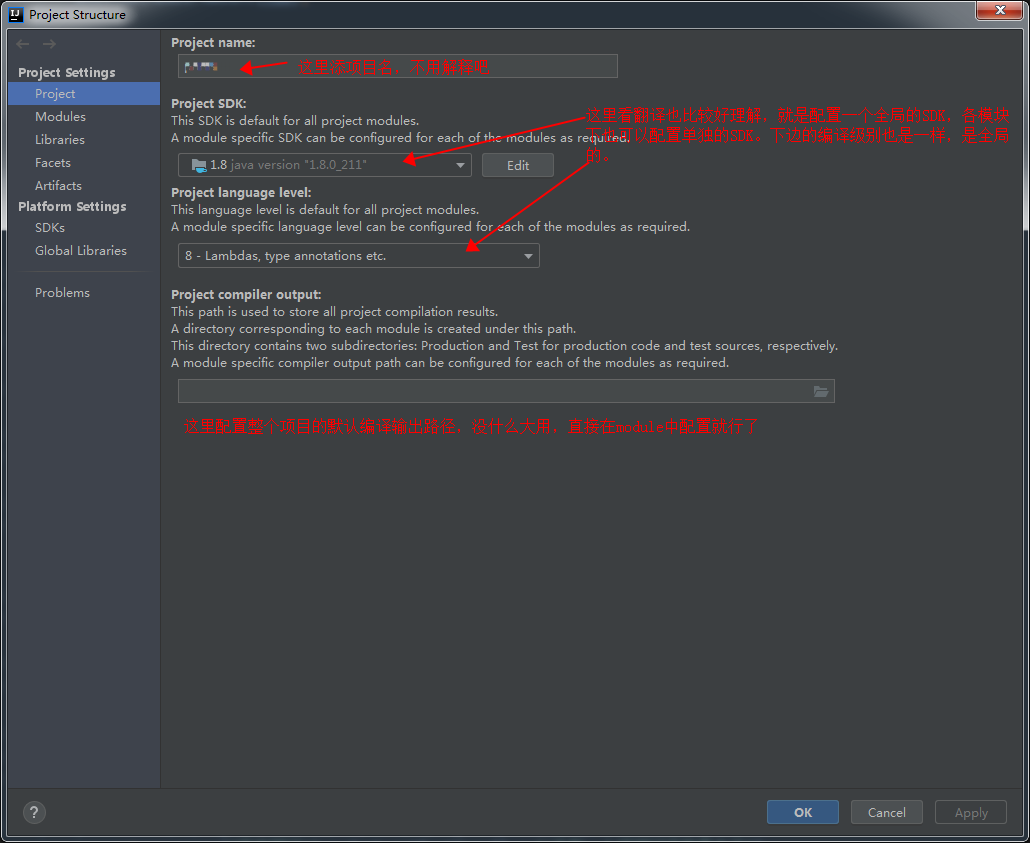Screen dimensions: 1030x843
Task: Click the folder icon beside compiler output path
Action: [x=820, y=390]
